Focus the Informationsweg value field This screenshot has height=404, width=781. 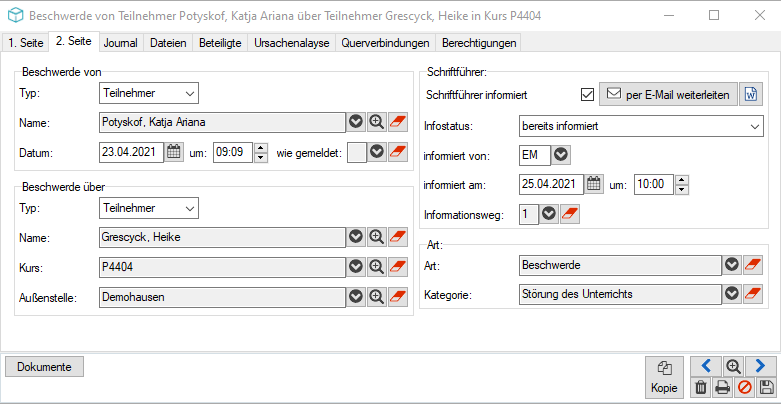[528, 214]
